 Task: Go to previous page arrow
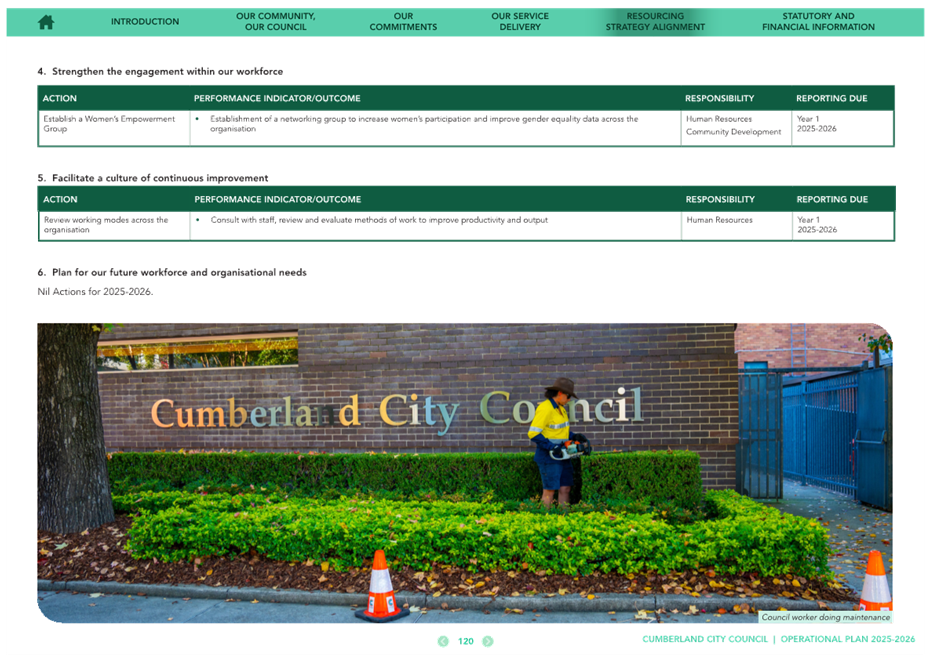[x=443, y=641]
